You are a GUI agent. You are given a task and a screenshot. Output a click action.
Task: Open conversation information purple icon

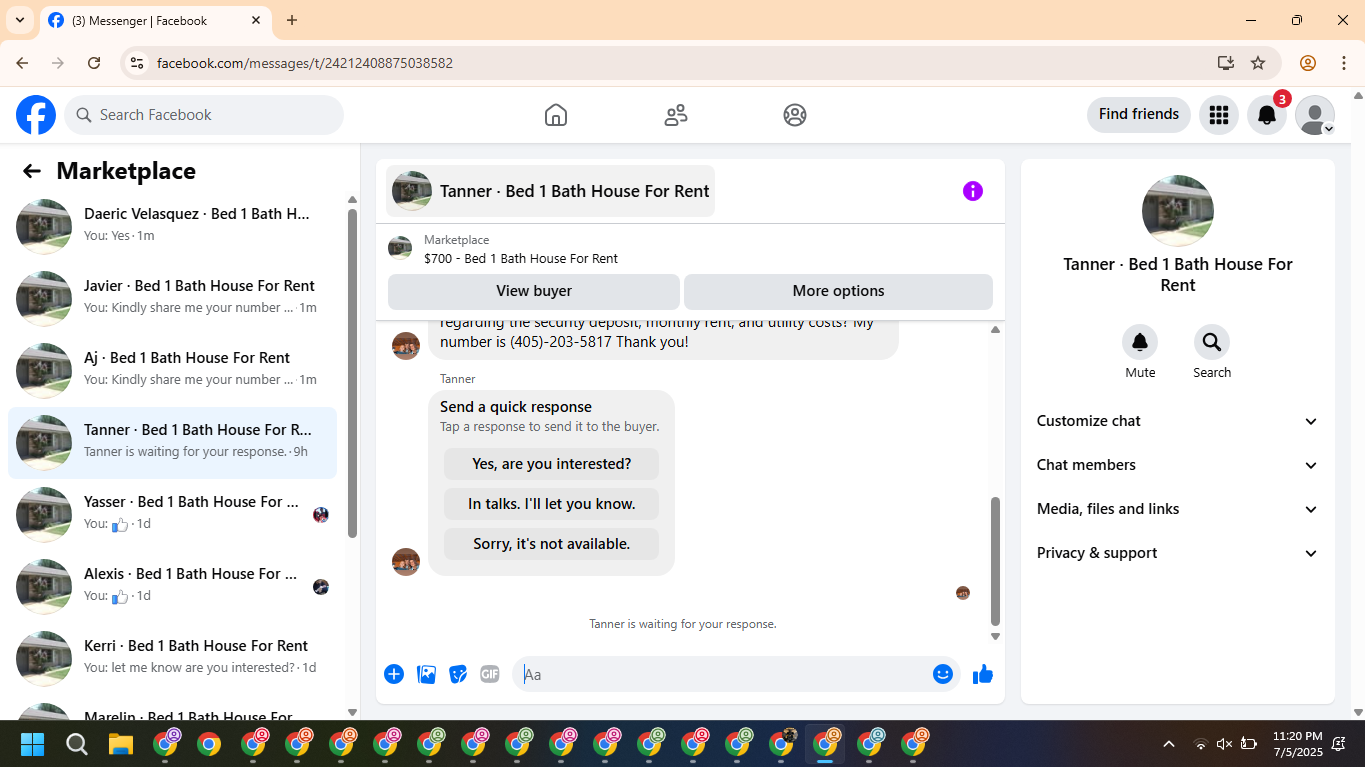(973, 191)
